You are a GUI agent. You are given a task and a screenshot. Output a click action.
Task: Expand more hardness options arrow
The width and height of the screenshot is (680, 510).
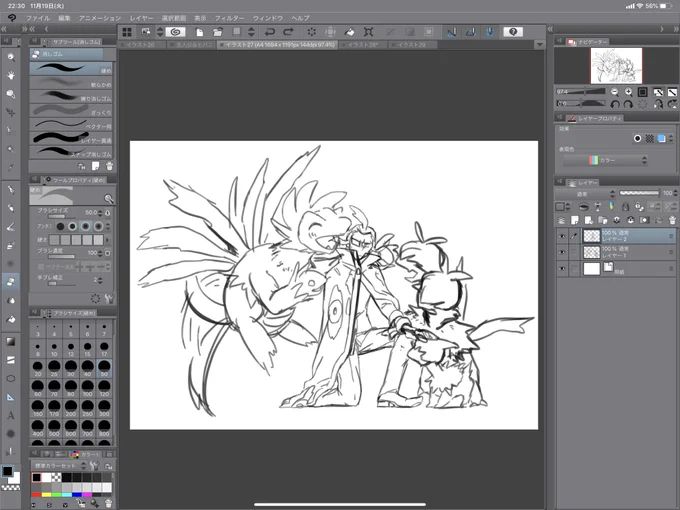click(x=108, y=240)
